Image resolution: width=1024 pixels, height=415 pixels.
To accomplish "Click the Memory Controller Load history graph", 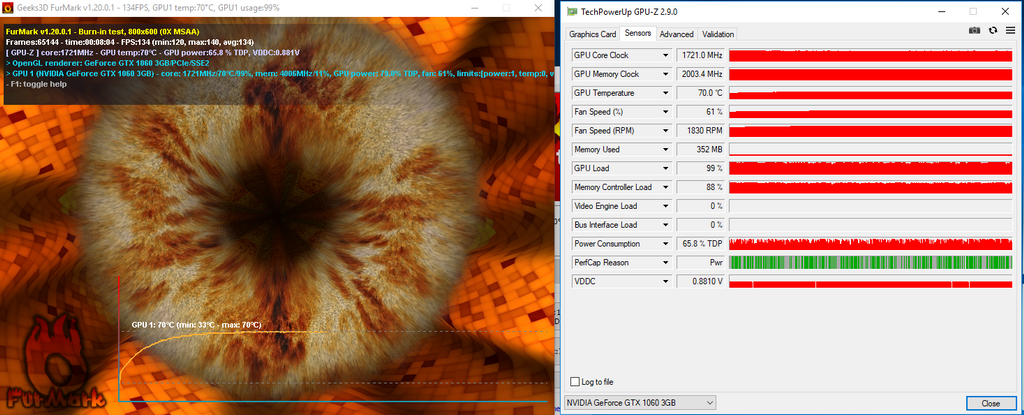I will click(x=871, y=188).
